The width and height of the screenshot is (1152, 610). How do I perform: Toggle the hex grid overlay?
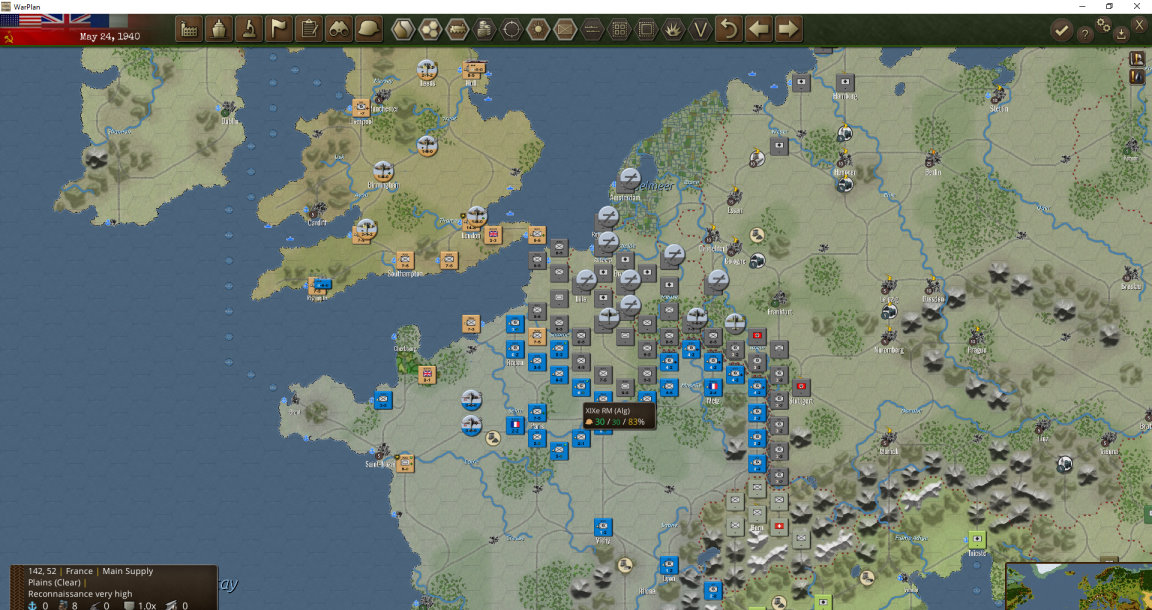pos(430,29)
